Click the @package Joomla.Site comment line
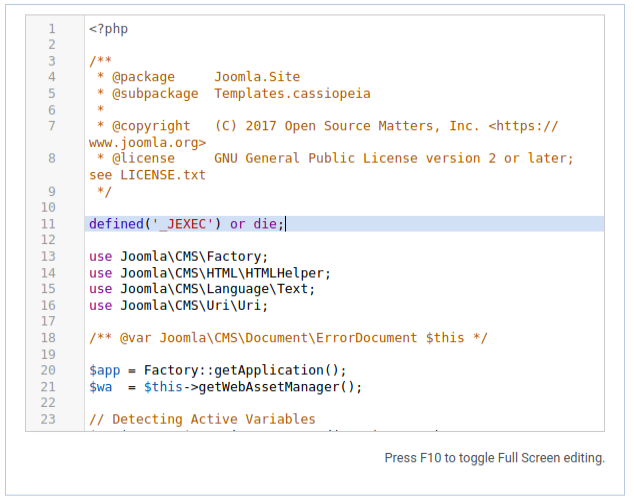 198,77
